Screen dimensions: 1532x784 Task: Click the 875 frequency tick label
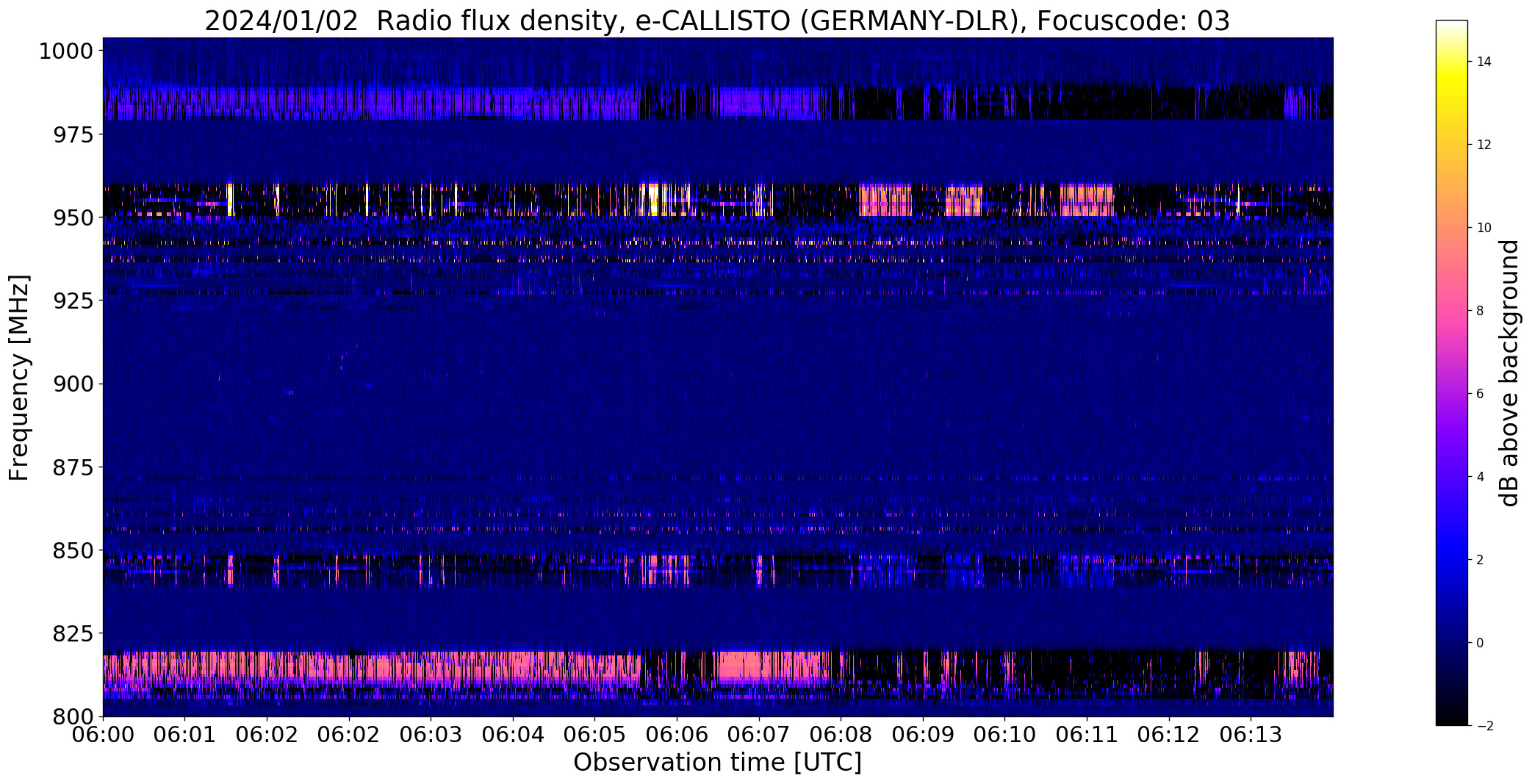pos(73,467)
